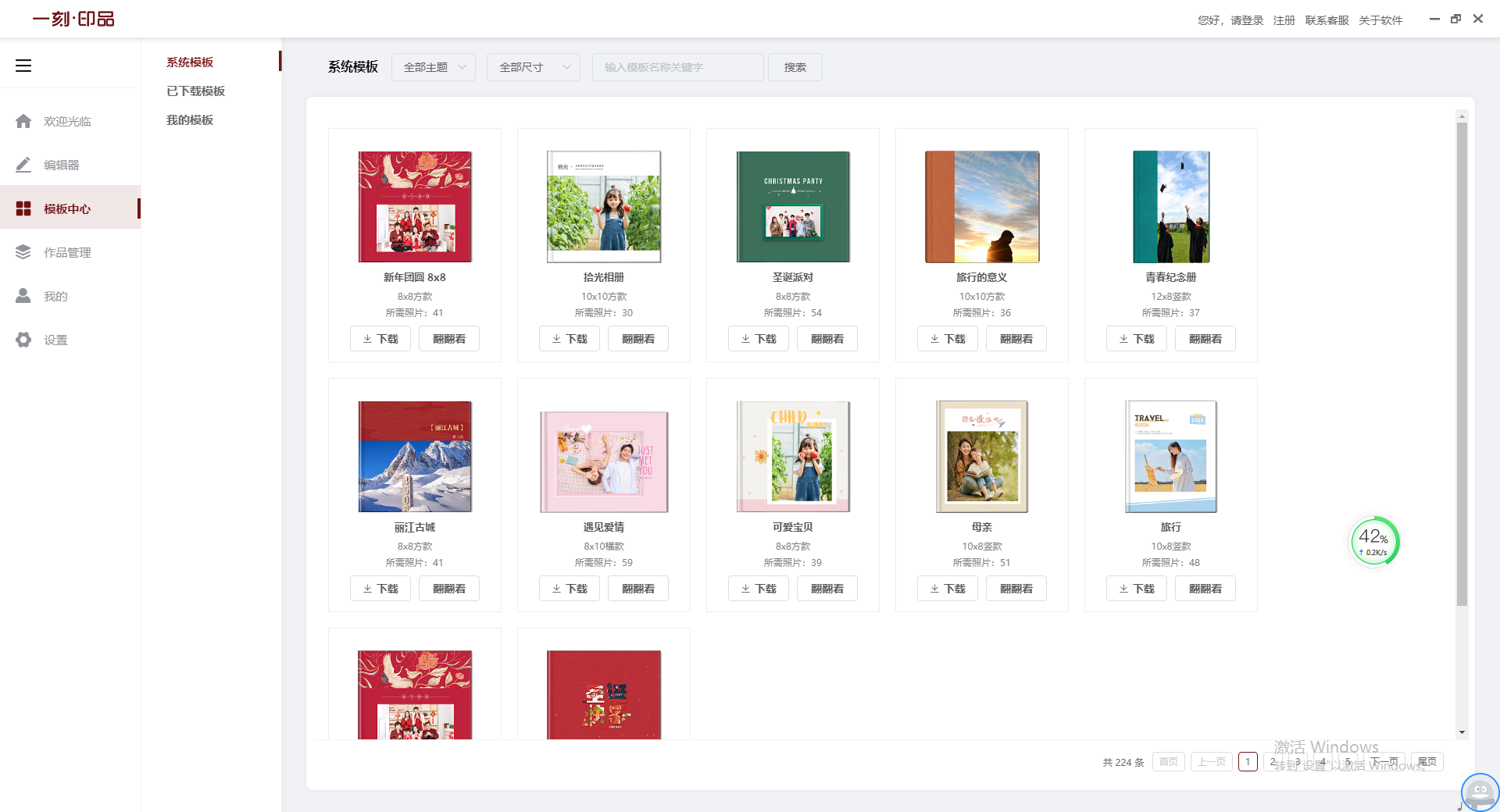The height and width of the screenshot is (812, 1500).
Task: Open 关于软件 in header
Action: pos(1380,20)
